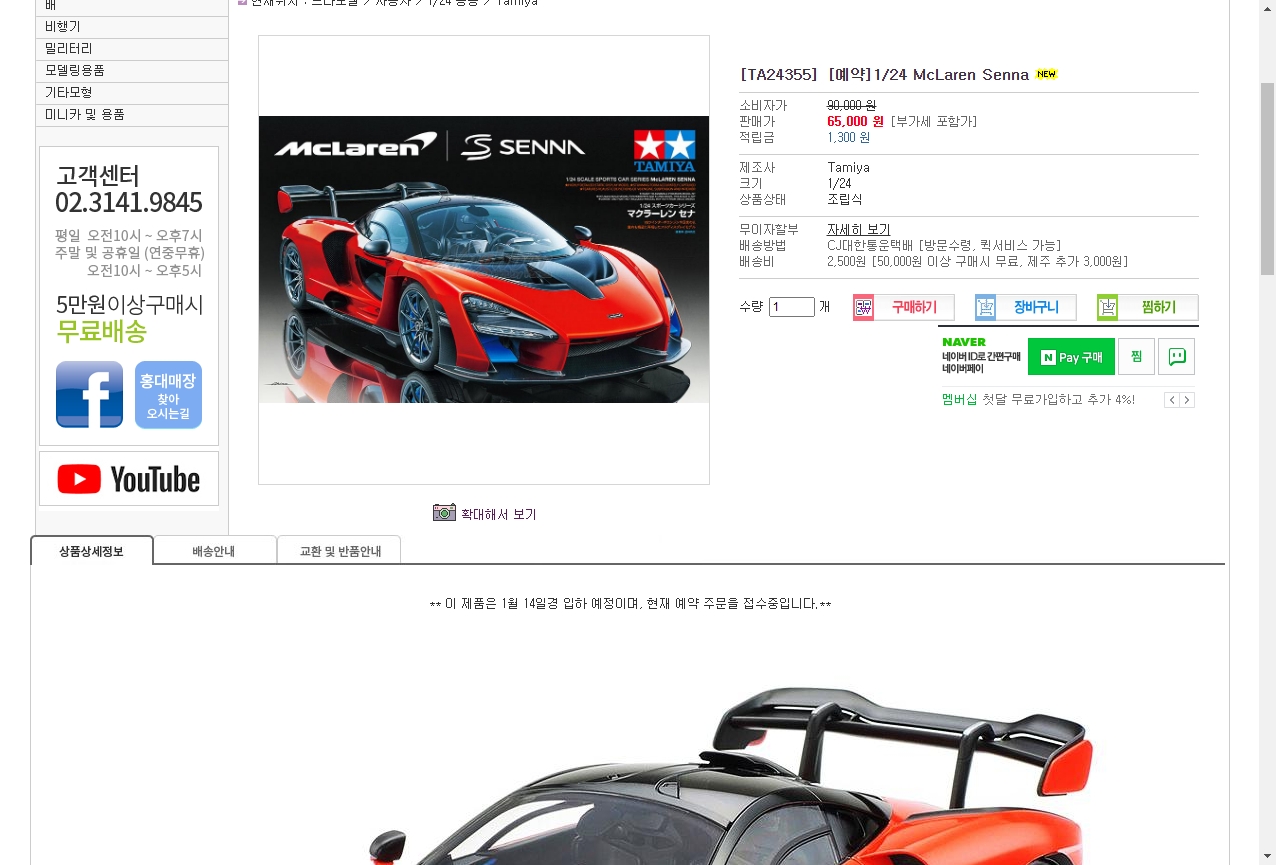Click the McLaren Senna box art image
1276x865 pixels.
(484, 260)
